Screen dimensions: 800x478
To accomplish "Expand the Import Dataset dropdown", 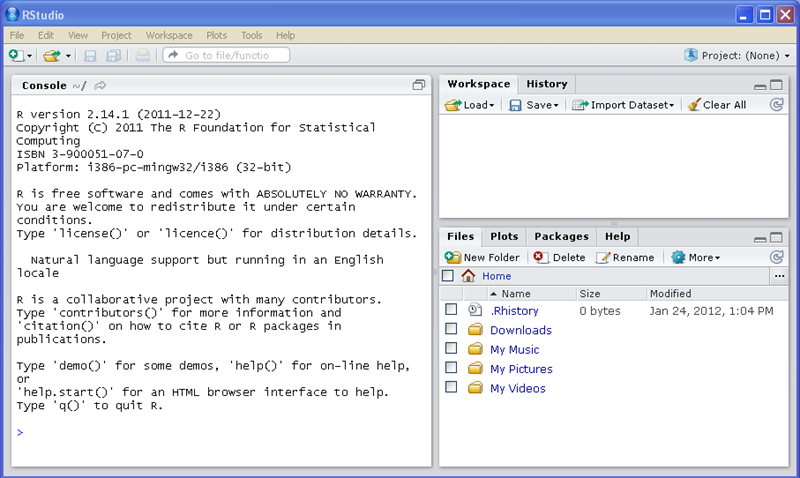I will coord(623,105).
